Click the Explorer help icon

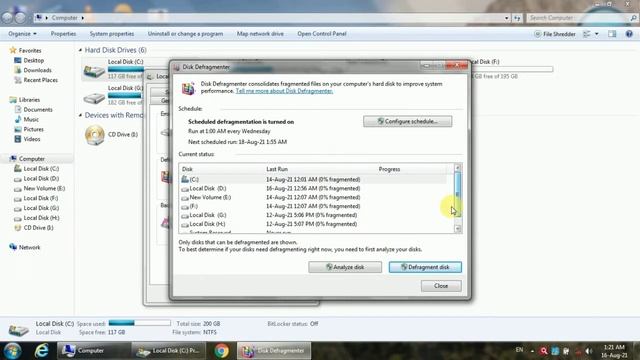629,34
